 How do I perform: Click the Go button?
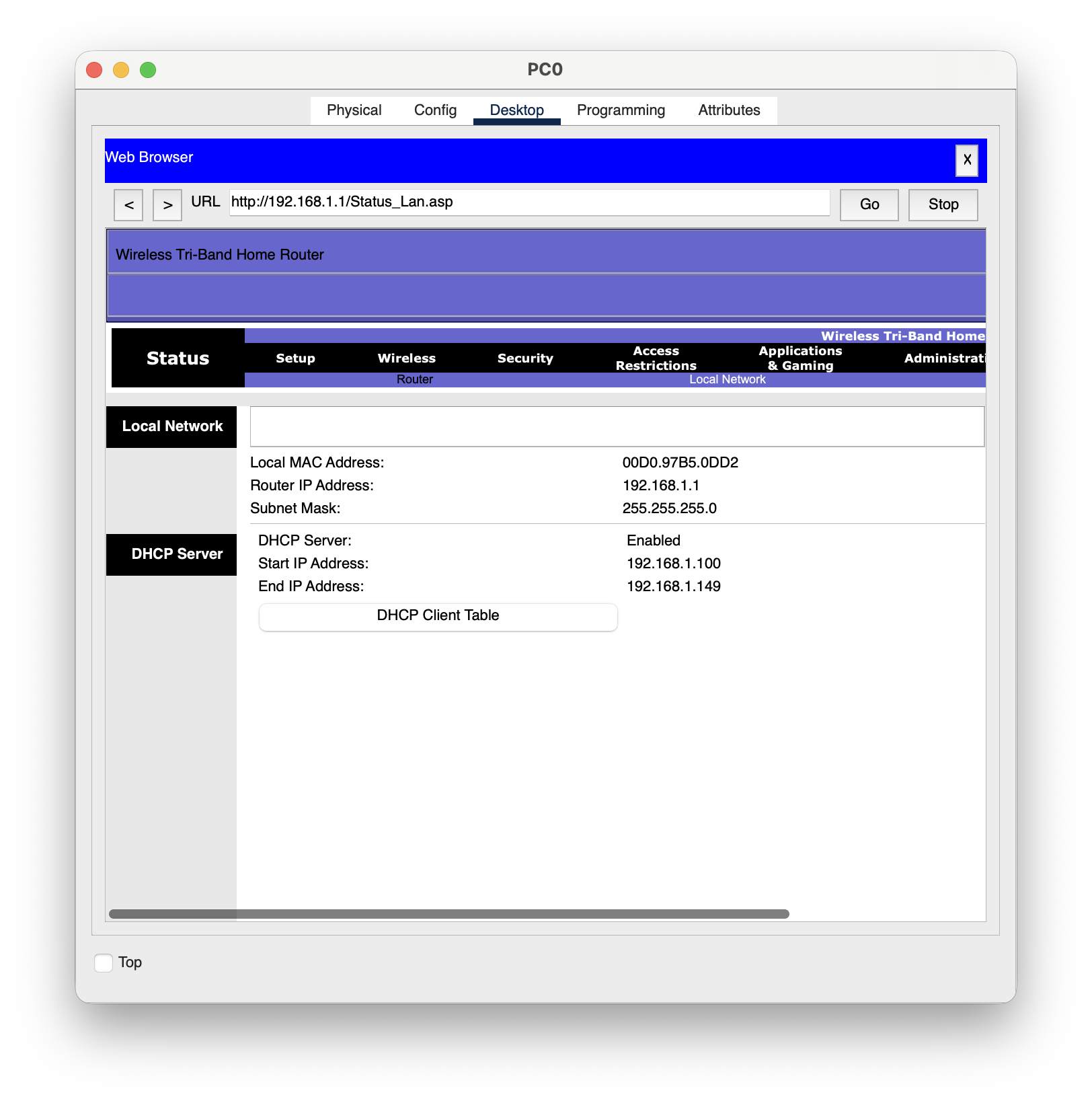tap(869, 204)
